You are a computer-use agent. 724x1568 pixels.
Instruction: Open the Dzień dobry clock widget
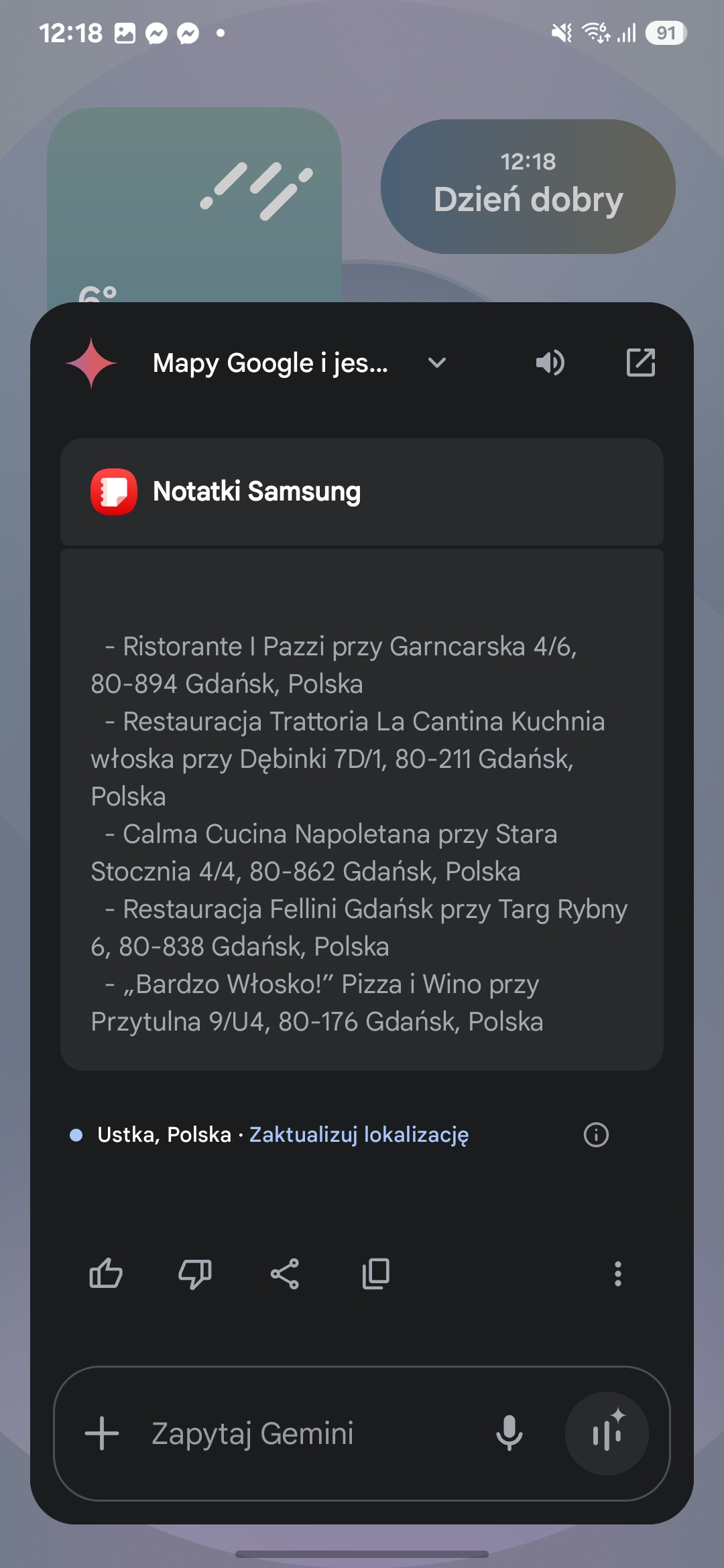528,186
